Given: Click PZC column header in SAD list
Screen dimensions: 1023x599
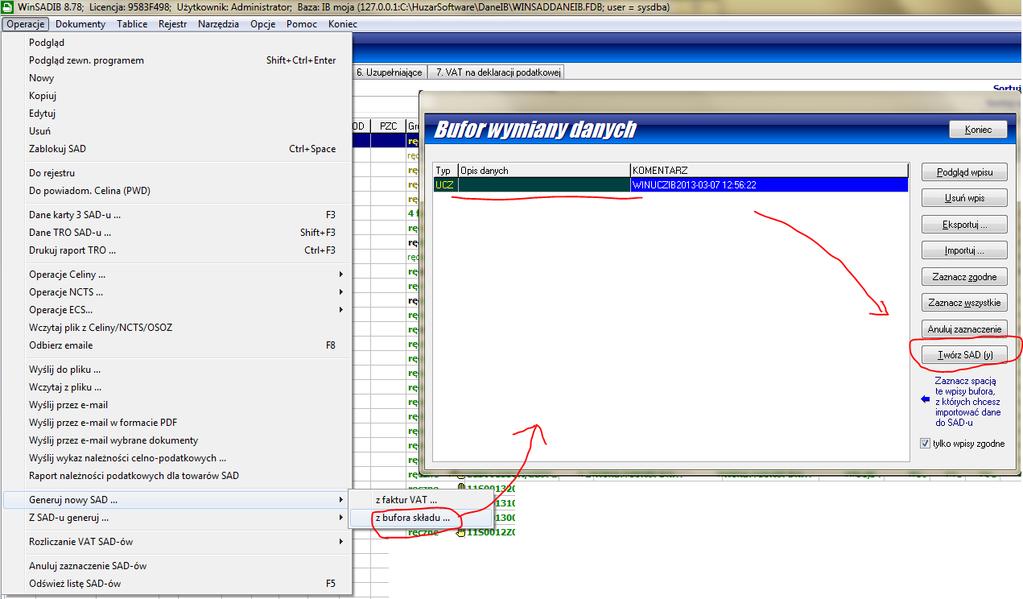Looking at the screenshot, I should tap(388, 126).
